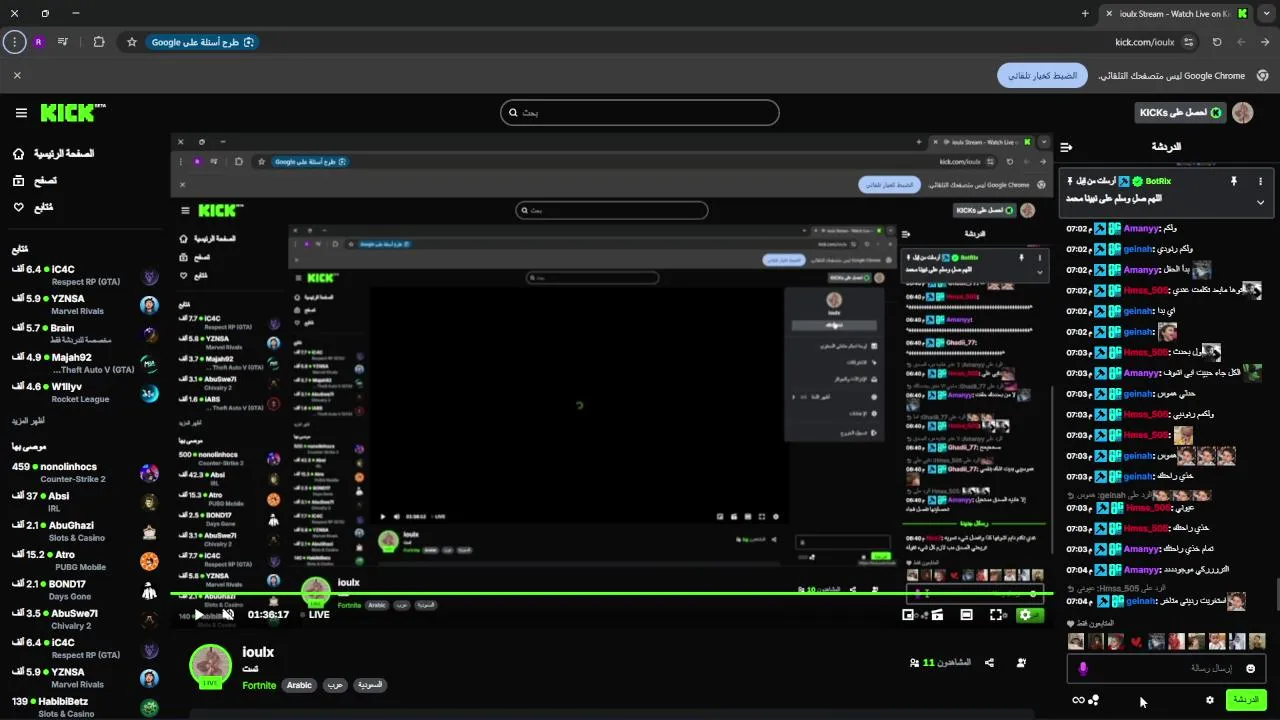Click the Kick search box
The height and width of the screenshot is (720, 1280).
click(640, 113)
